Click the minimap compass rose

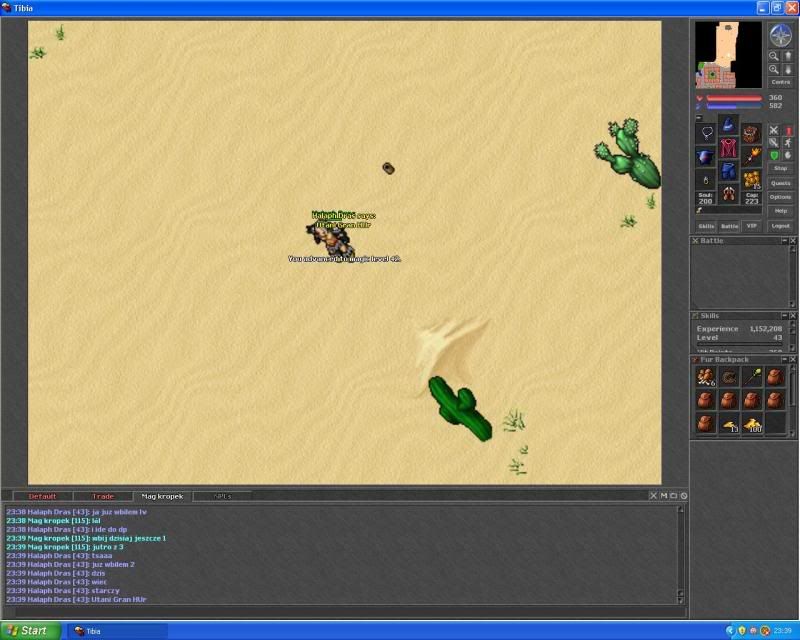pyautogui.click(x=780, y=35)
